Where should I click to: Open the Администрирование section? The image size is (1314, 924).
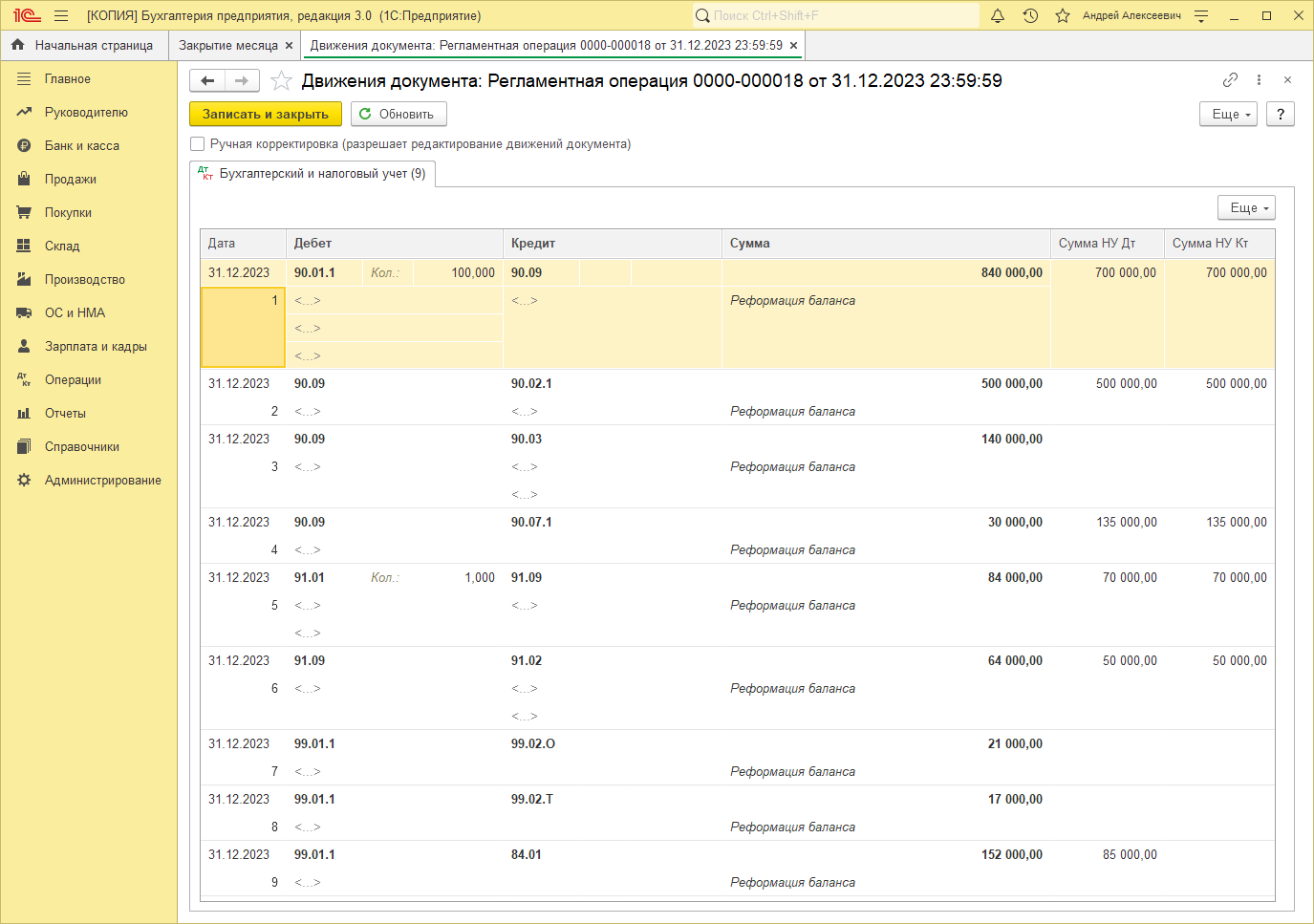103,481
